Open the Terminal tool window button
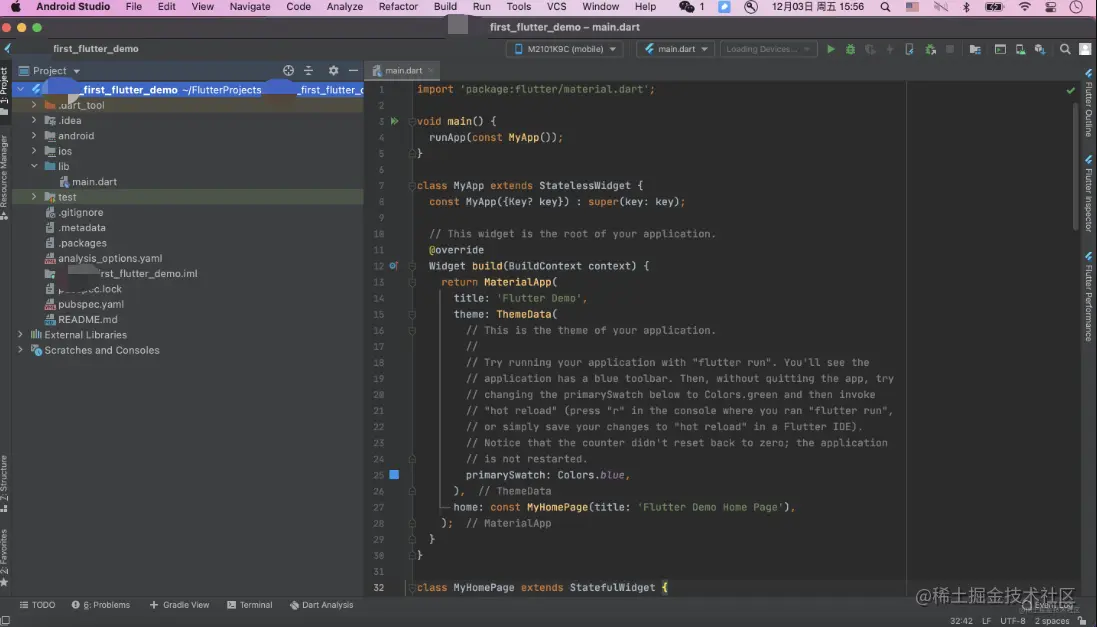The width and height of the screenshot is (1097, 627). point(250,605)
